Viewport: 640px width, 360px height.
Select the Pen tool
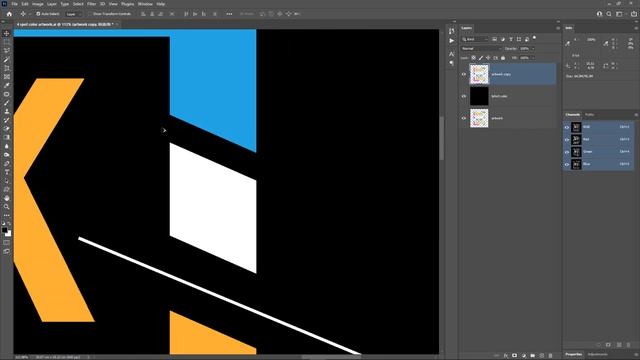(7, 163)
